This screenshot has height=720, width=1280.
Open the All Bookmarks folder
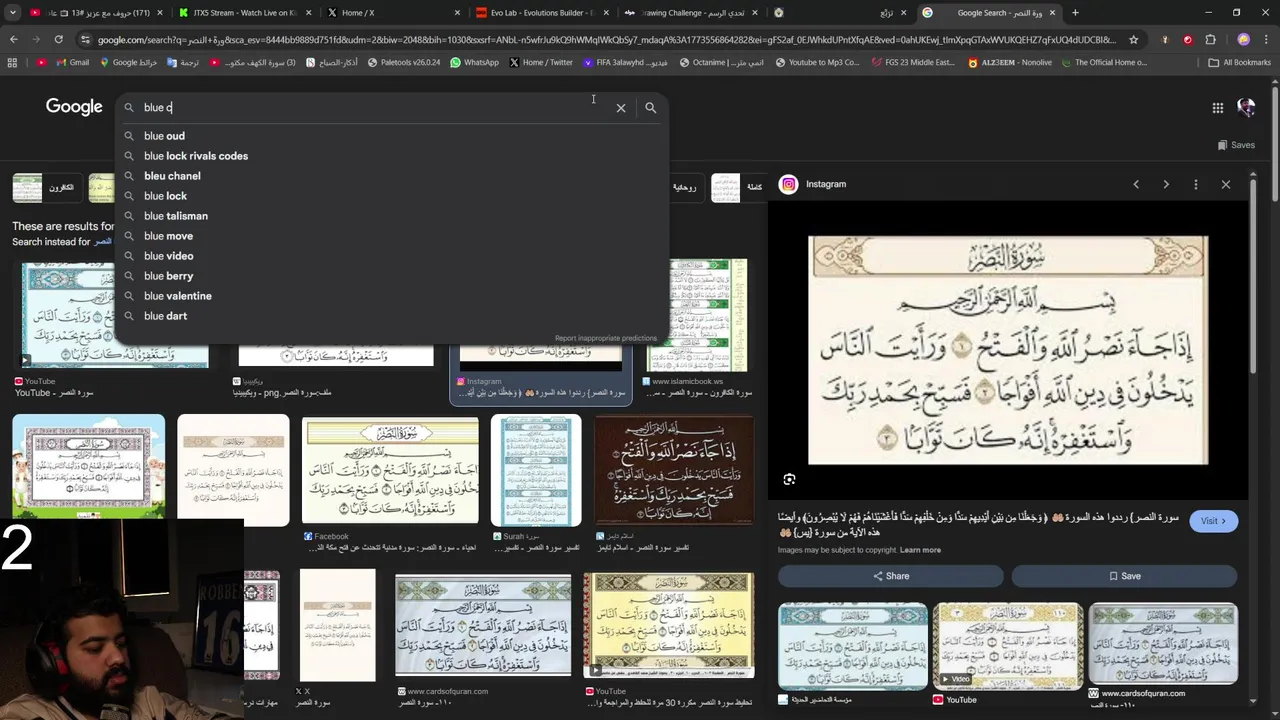[x=1240, y=62]
